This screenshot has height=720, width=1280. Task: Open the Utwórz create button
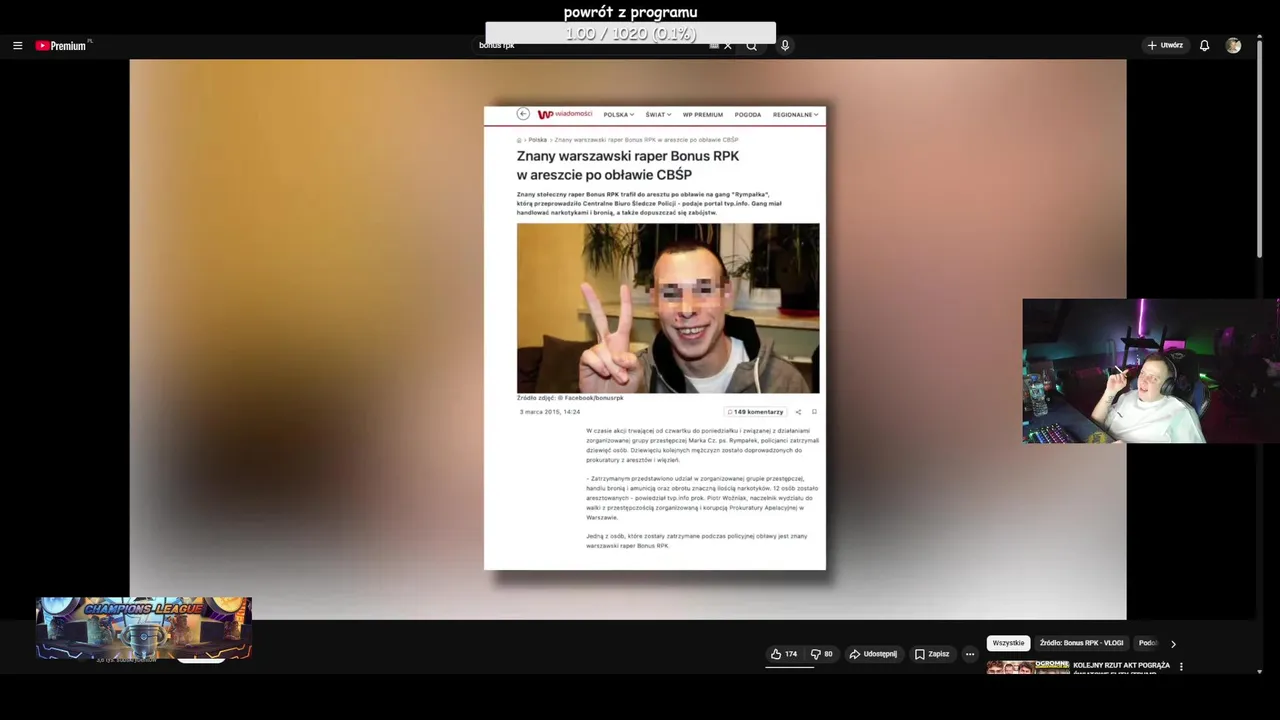pos(1165,46)
